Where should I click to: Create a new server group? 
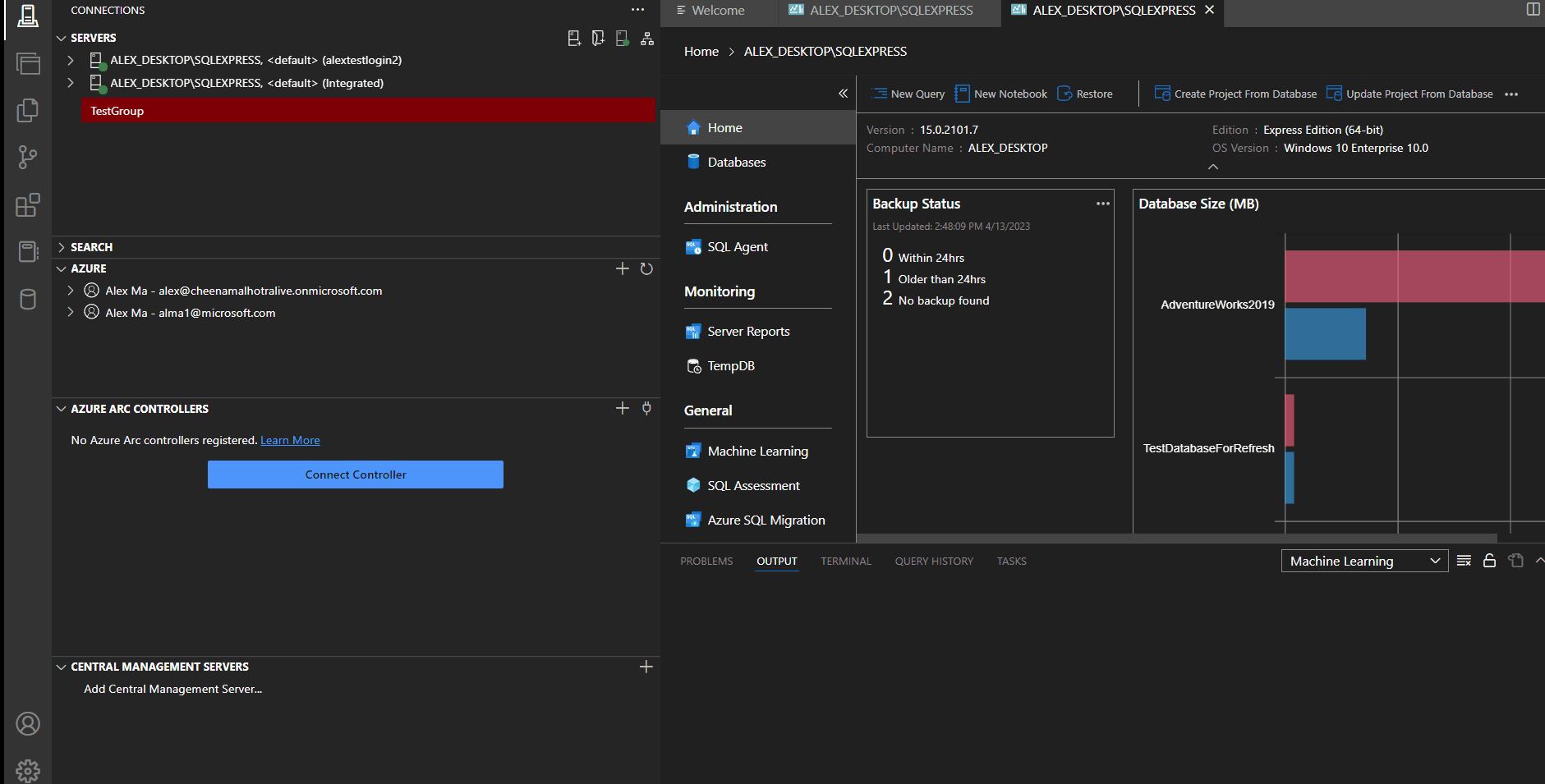pyautogui.click(x=598, y=38)
